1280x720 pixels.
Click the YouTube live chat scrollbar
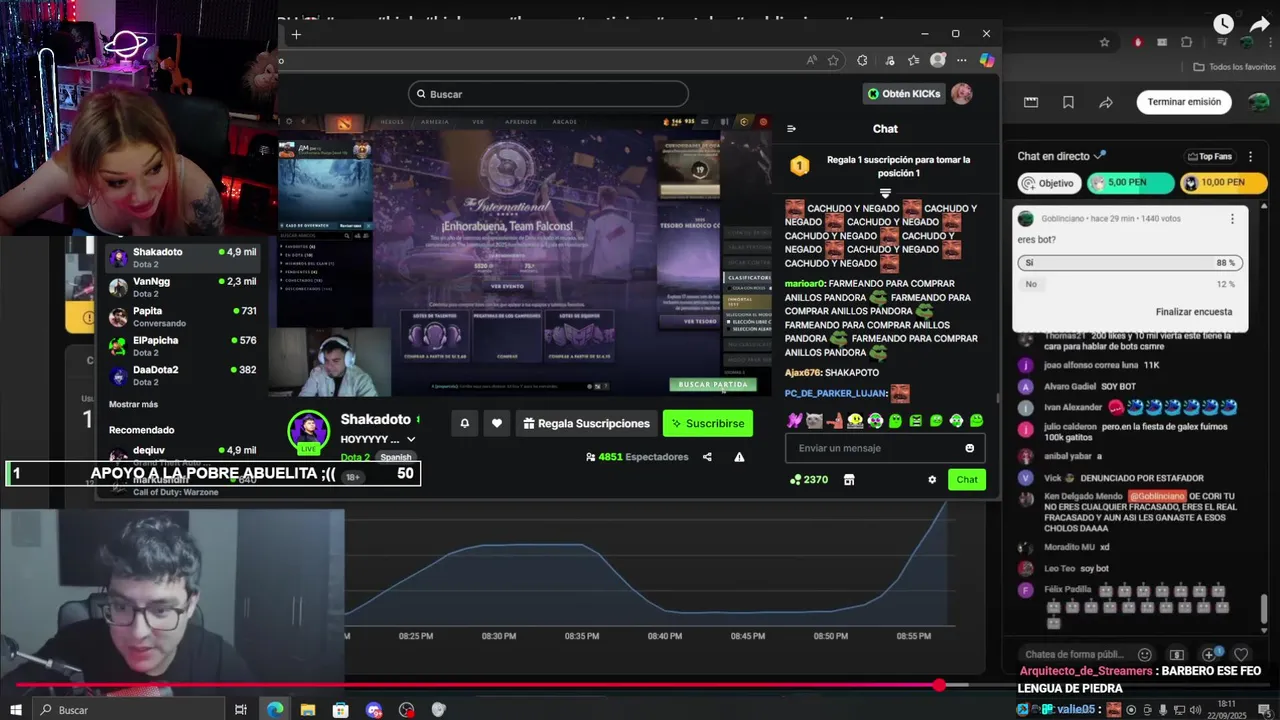pyautogui.click(x=1264, y=607)
